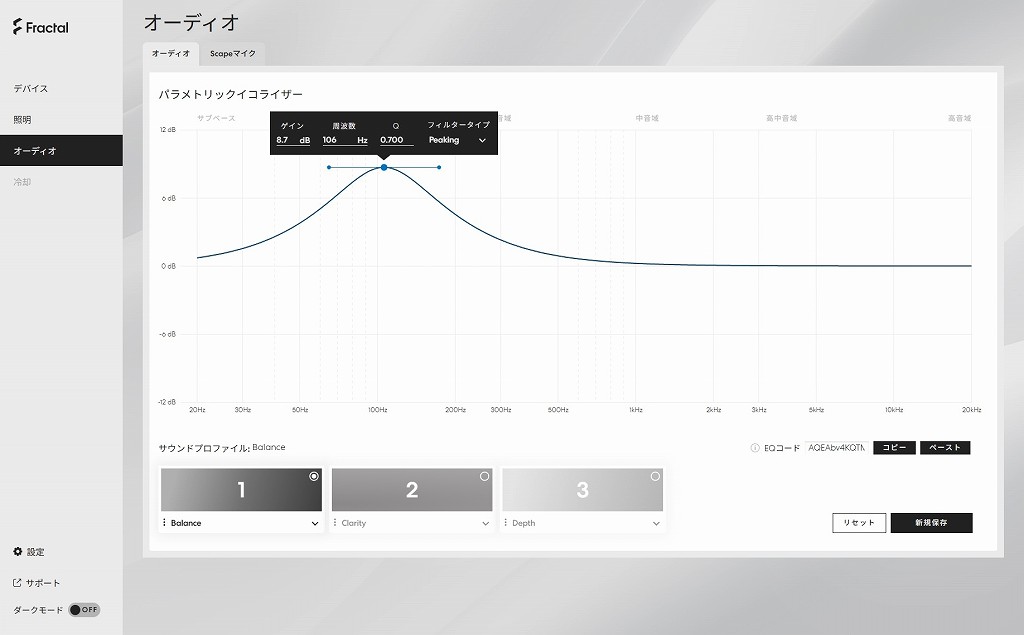Click the support external link icon
The width and height of the screenshot is (1024, 635).
click(x=17, y=582)
